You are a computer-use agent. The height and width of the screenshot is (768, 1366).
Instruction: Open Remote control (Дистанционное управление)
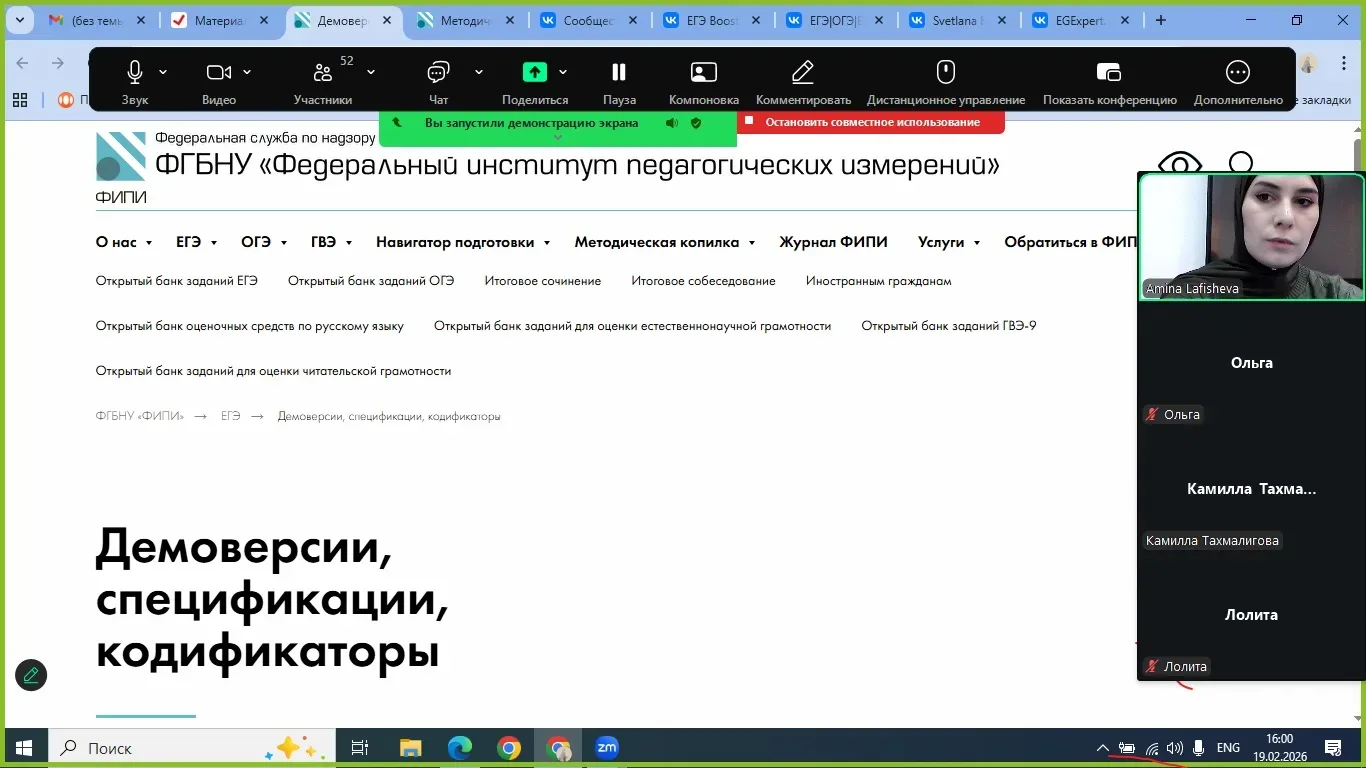(945, 73)
